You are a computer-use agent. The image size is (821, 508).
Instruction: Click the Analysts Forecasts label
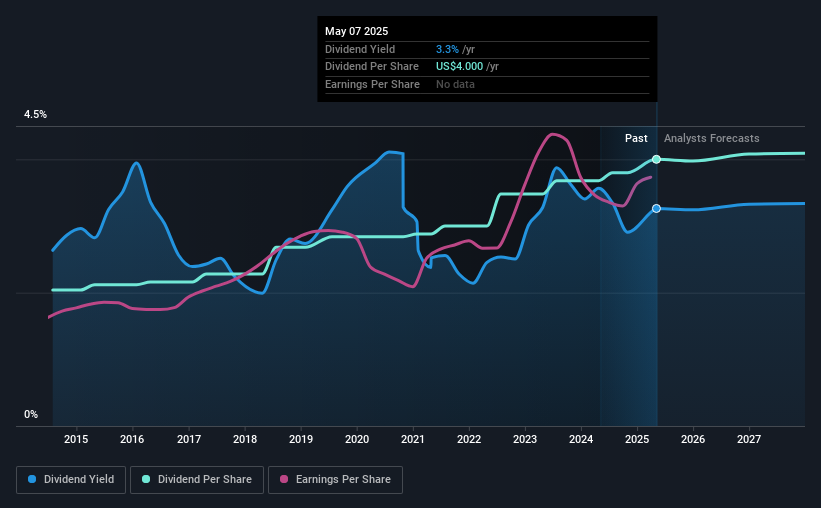click(712, 138)
